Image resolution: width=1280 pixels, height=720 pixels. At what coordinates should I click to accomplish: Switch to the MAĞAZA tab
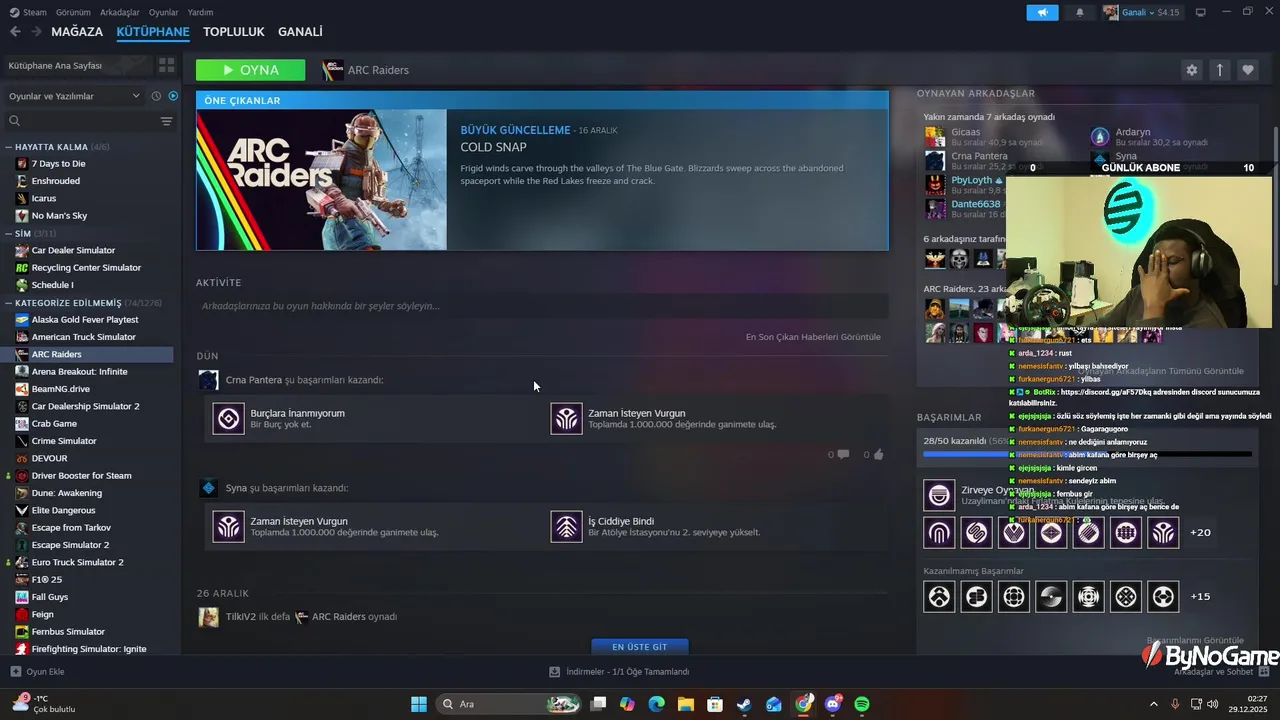point(77,32)
